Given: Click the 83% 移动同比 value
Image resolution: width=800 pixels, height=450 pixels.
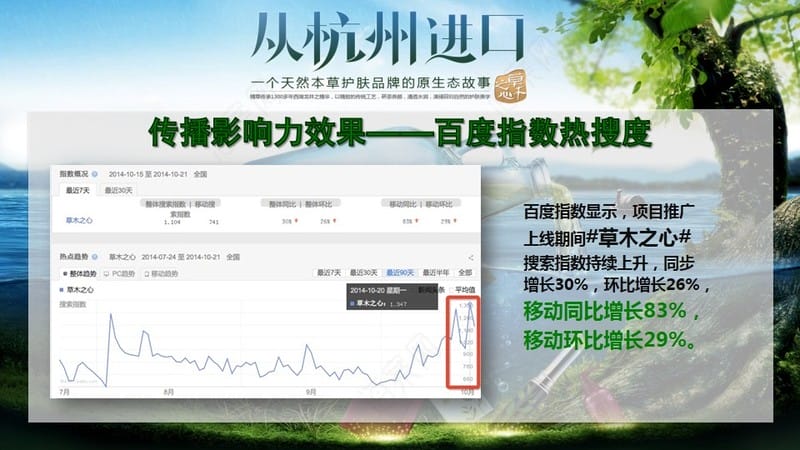Looking at the screenshot, I should [410, 221].
